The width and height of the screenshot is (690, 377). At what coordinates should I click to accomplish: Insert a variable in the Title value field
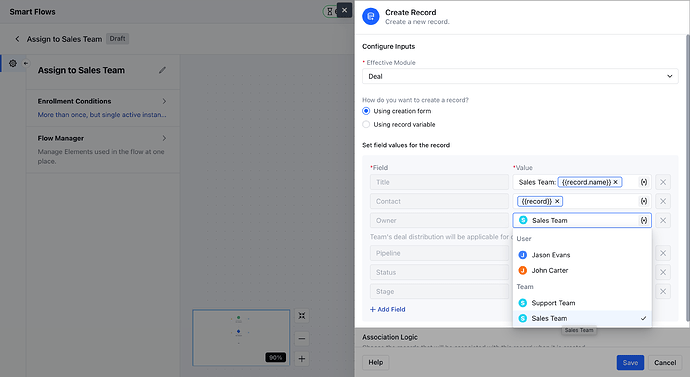644,182
